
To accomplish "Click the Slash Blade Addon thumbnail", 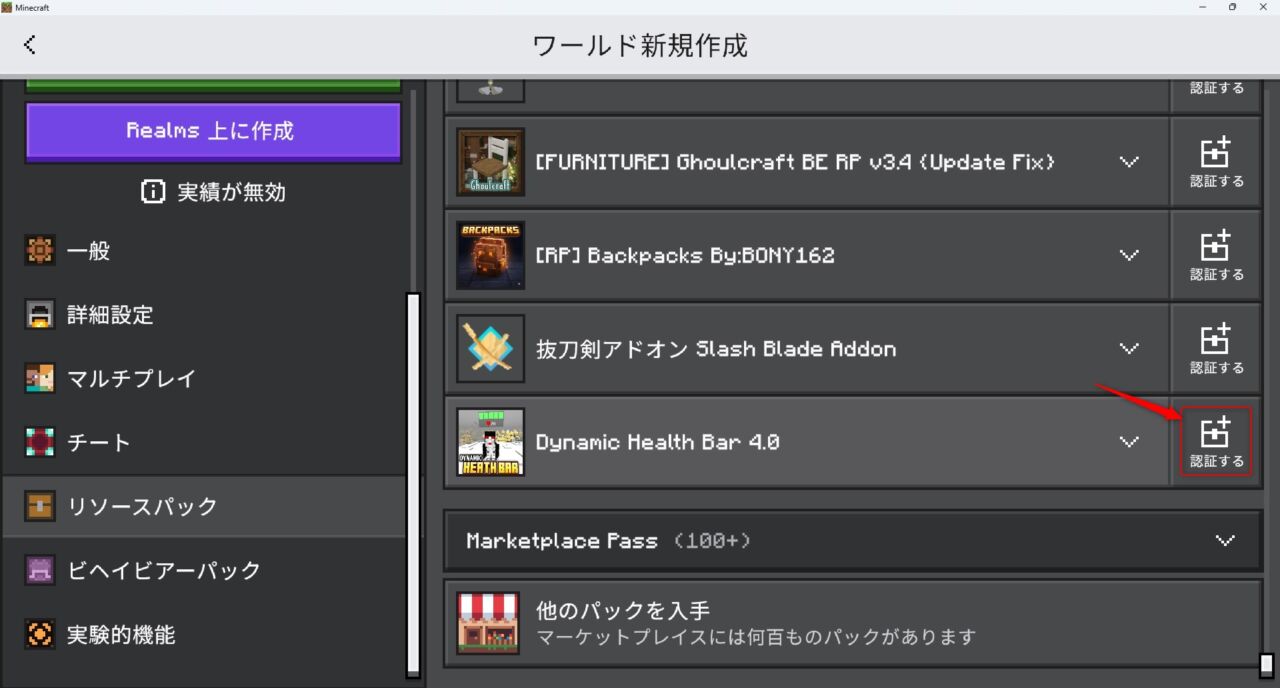I will pos(490,349).
